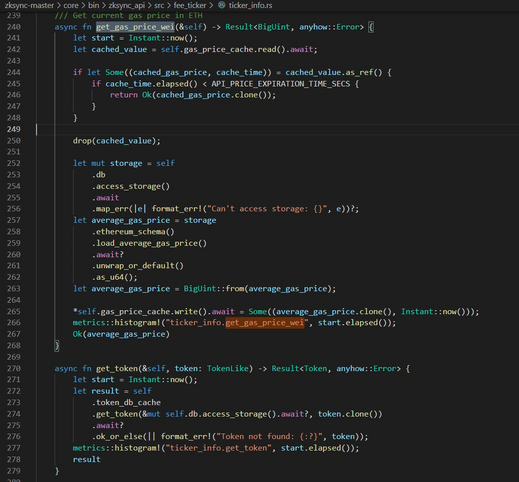Click the src breadcrumb segment
The image size is (519, 482).
tap(159, 5)
